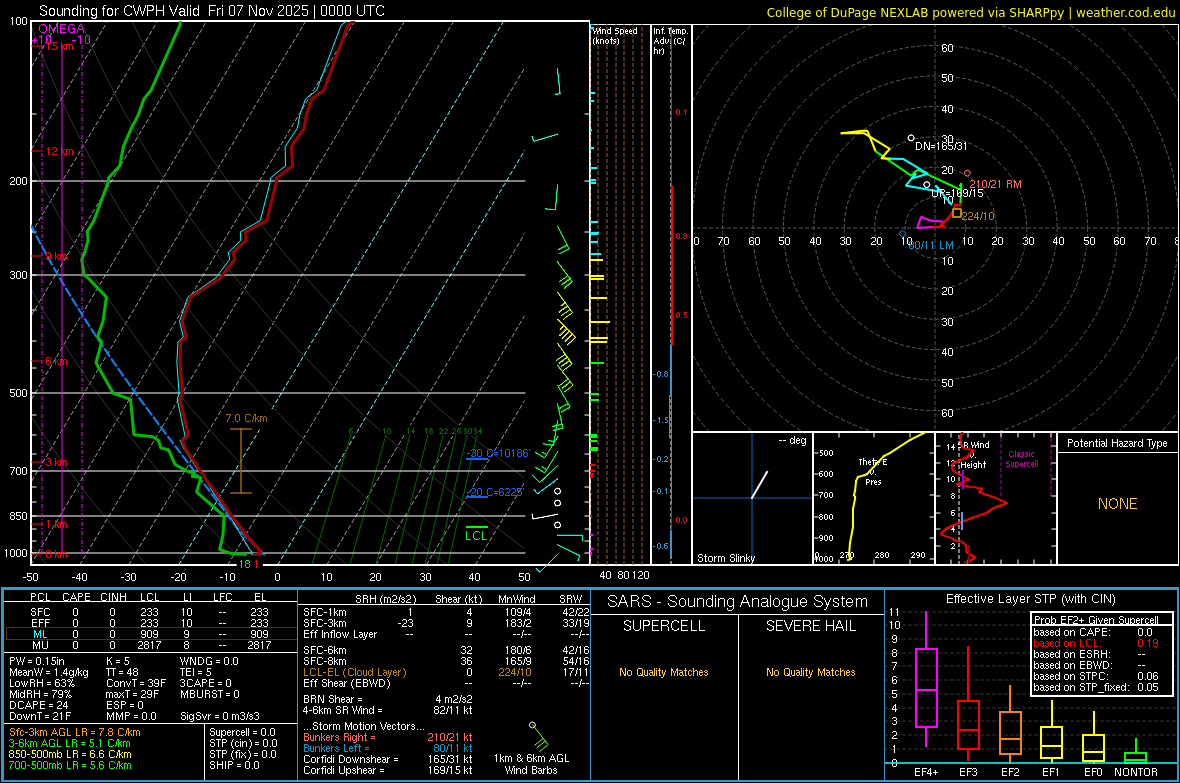Select the -30 C=10186' level label
The height and width of the screenshot is (783, 1180).
498,453
